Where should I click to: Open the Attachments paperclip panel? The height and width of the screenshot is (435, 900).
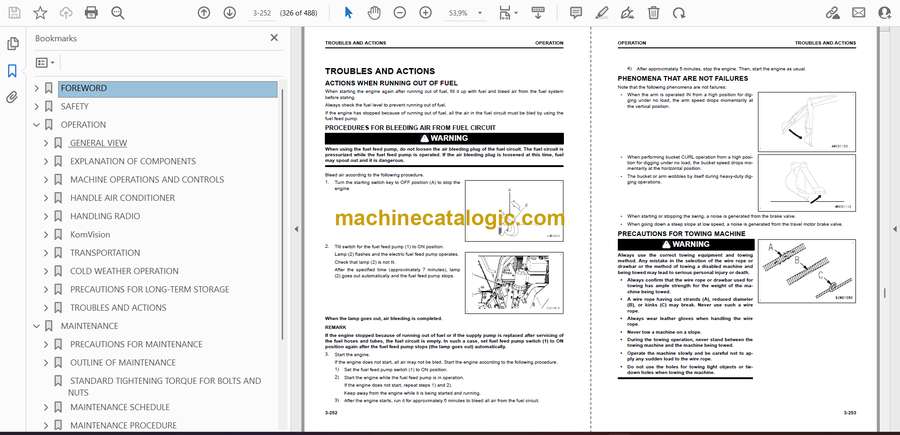12,97
